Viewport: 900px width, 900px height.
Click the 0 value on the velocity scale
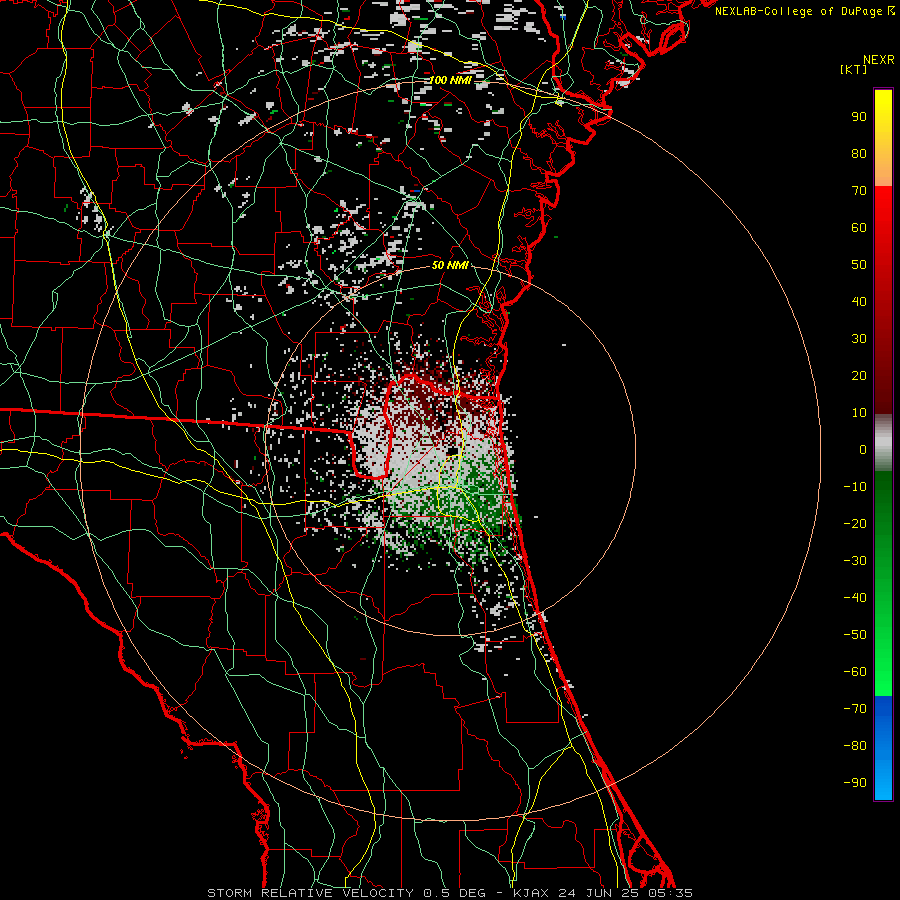[863, 450]
